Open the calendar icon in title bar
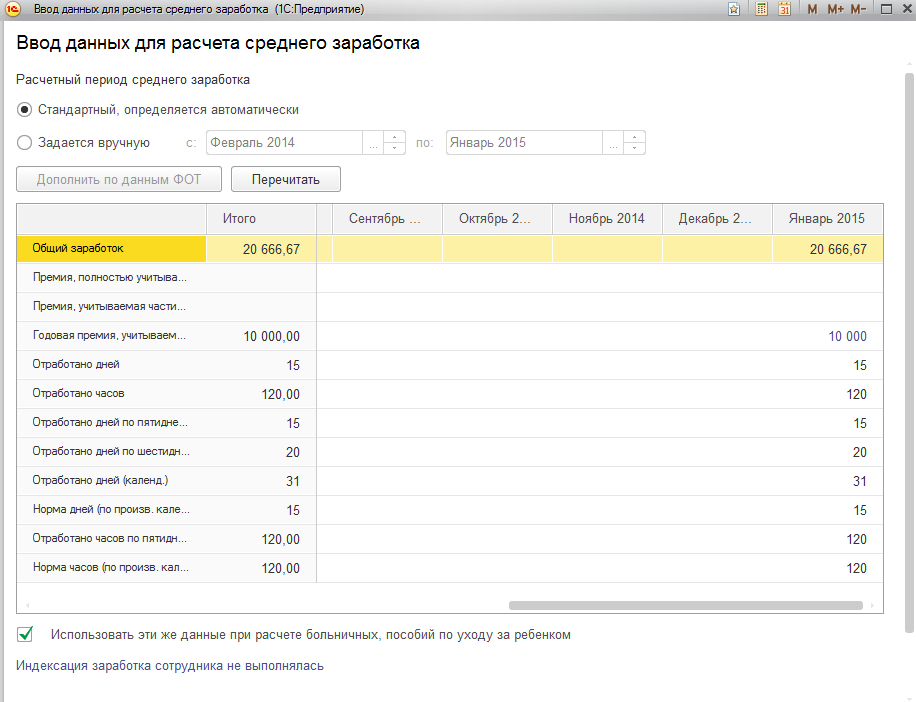Image resolution: width=916 pixels, height=702 pixels. coord(785,9)
